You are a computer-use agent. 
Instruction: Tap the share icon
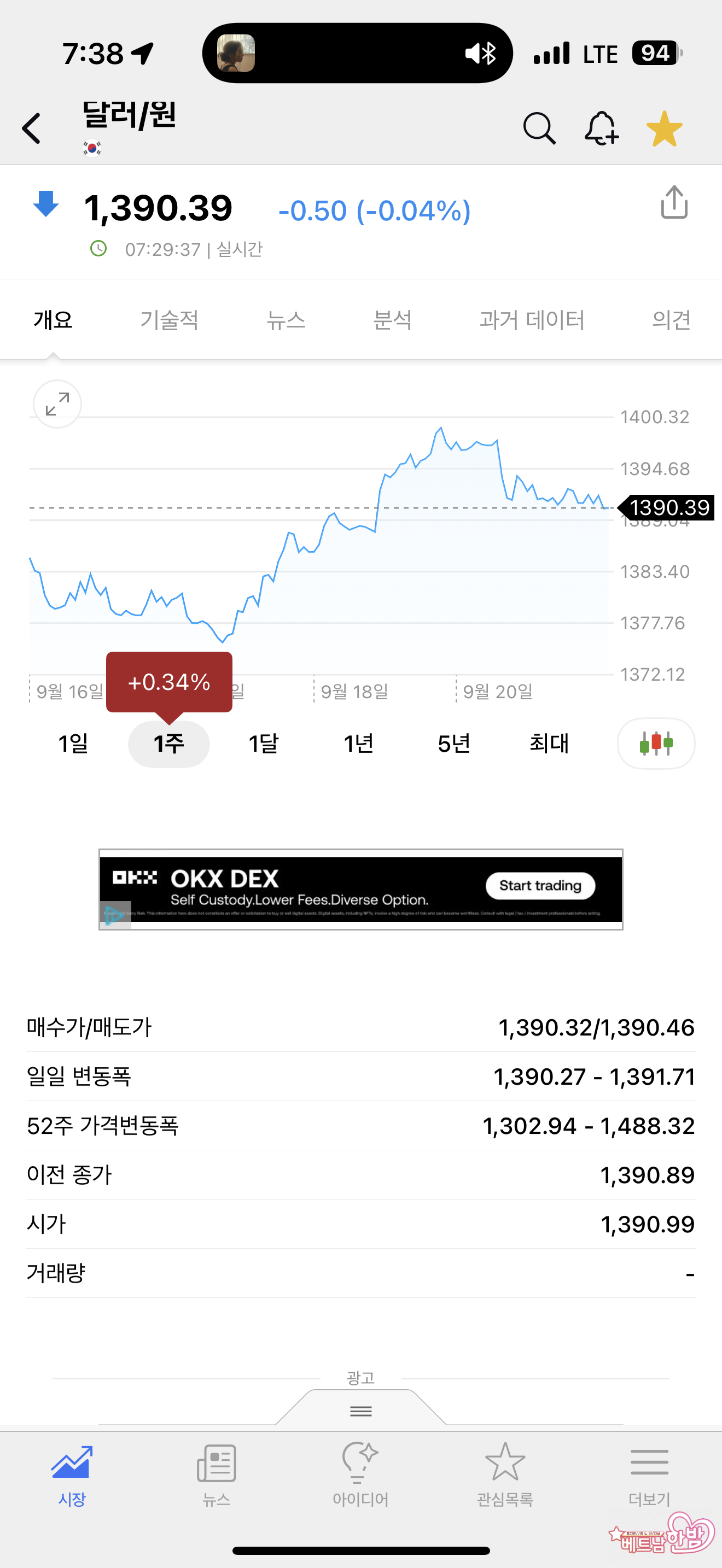click(x=674, y=203)
